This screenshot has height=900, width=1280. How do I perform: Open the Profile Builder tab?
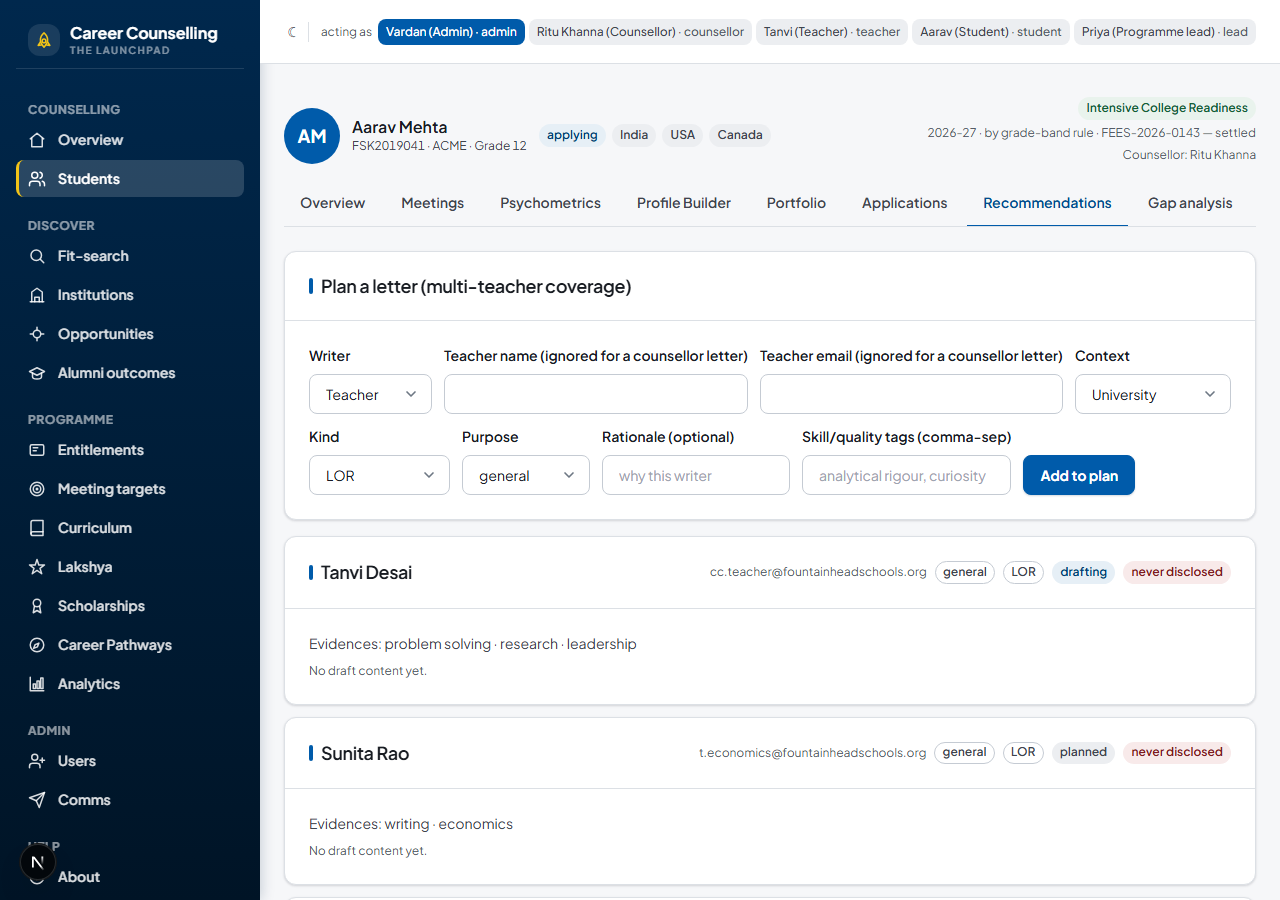pos(684,203)
